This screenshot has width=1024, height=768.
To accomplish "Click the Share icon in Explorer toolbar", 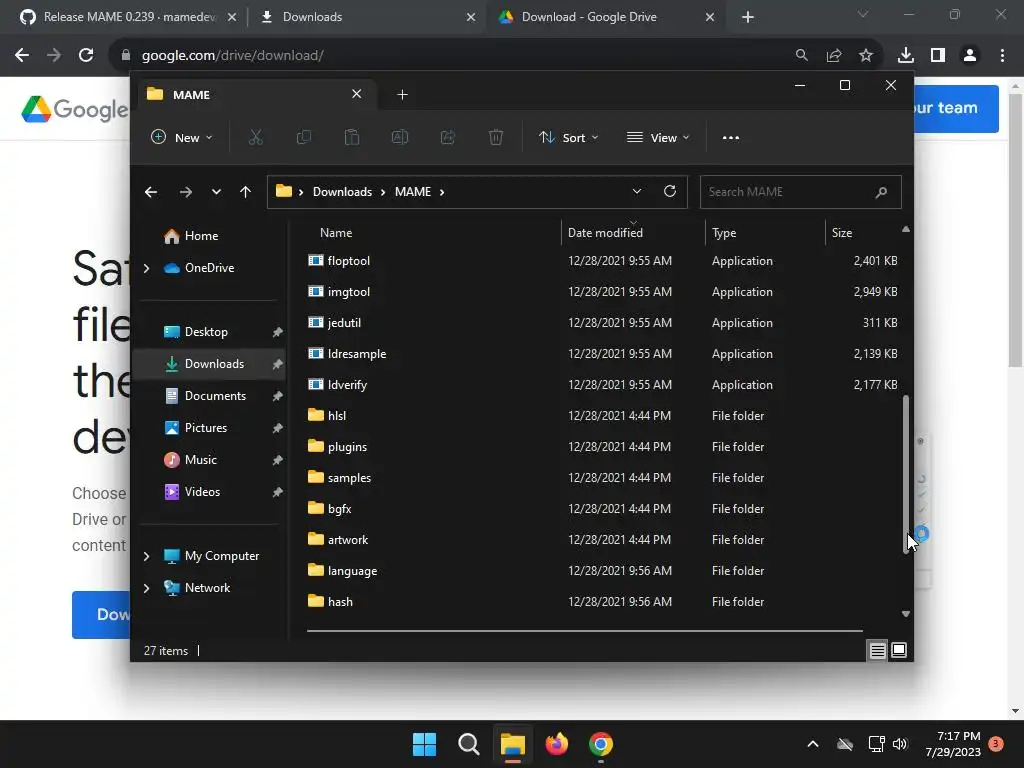I will point(448,137).
